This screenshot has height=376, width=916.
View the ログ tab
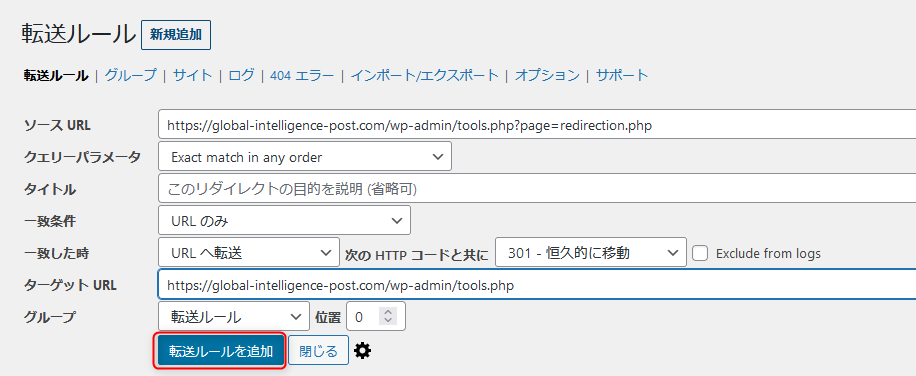click(241, 75)
